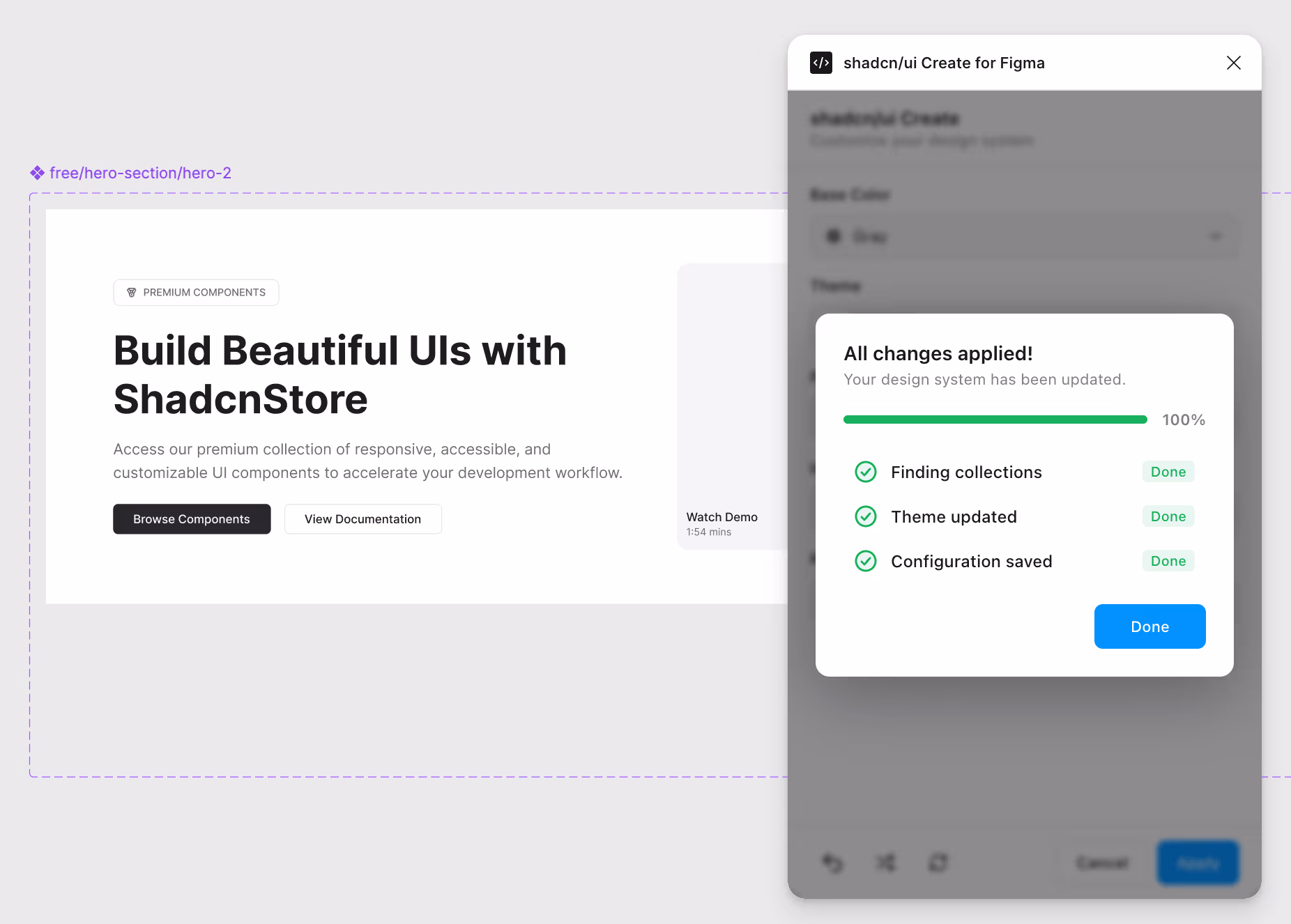Click the 100% progress value

click(x=1184, y=419)
